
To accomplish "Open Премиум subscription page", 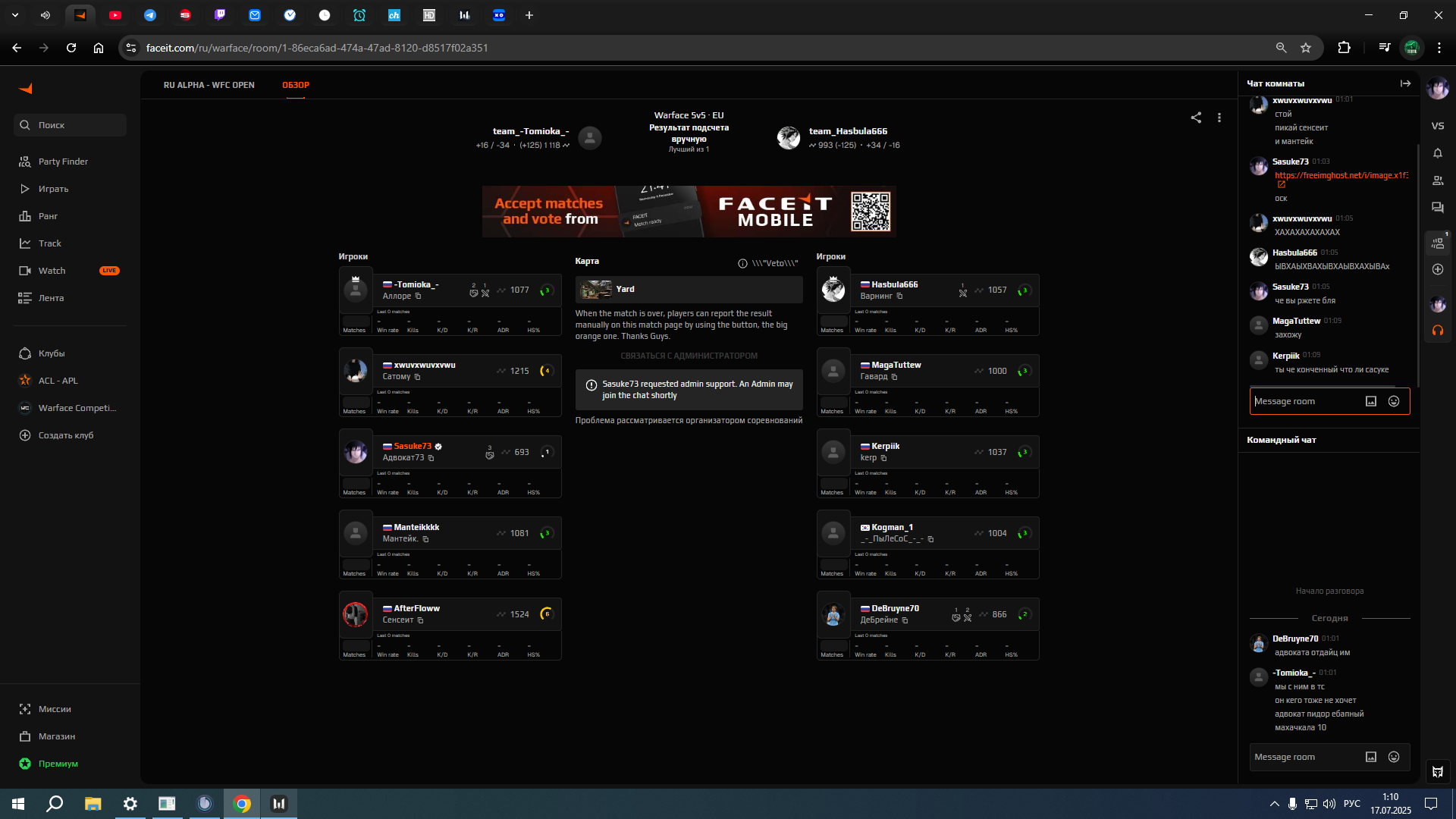I will 70,764.
